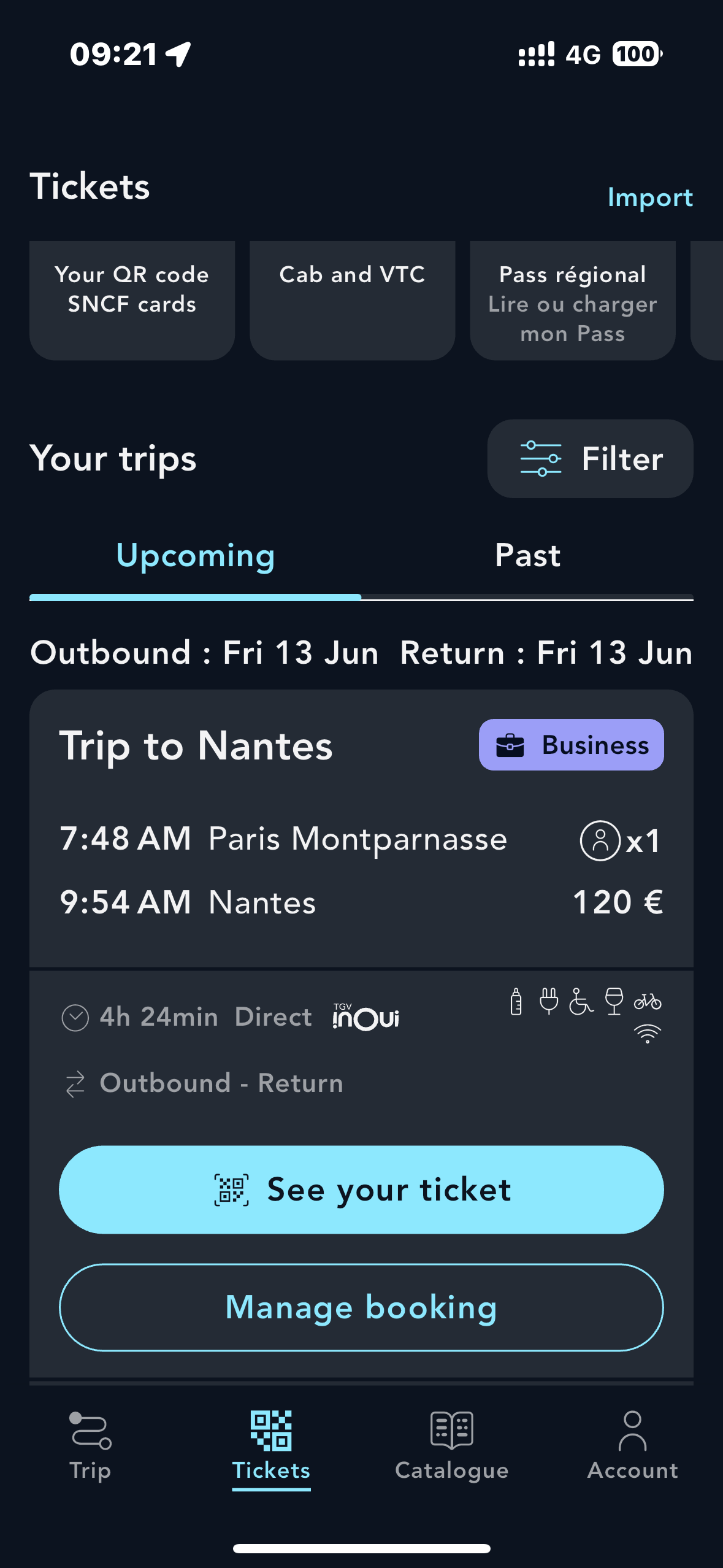The image size is (723, 1568).
Task: Open the Catalogue tab
Action: 452,1445
